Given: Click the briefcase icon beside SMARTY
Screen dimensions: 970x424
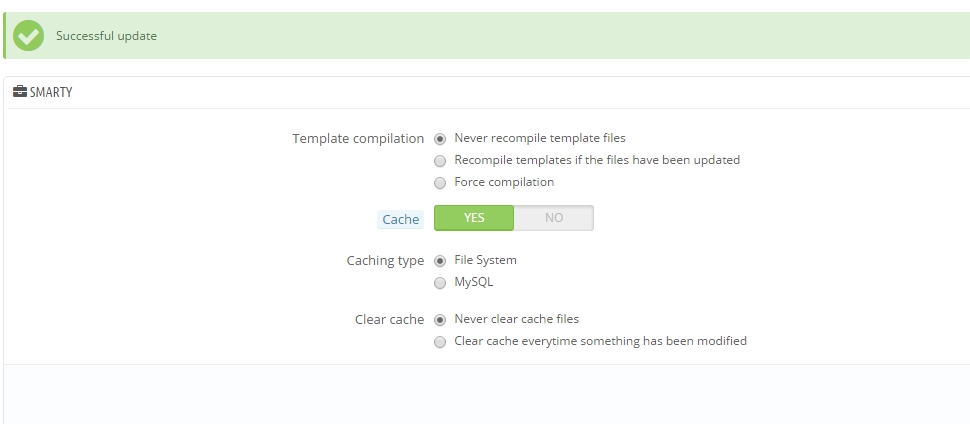Looking at the screenshot, I should point(19,92).
